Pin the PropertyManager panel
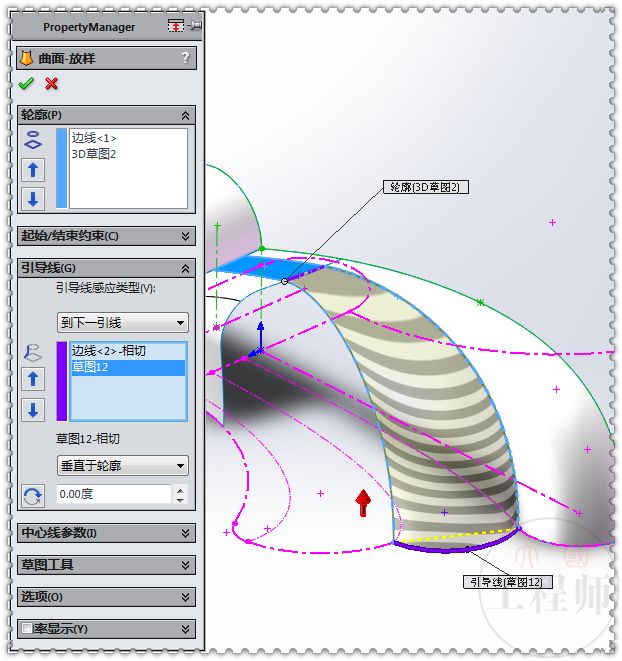Viewport: 622px width, 661px height. click(x=195, y=26)
